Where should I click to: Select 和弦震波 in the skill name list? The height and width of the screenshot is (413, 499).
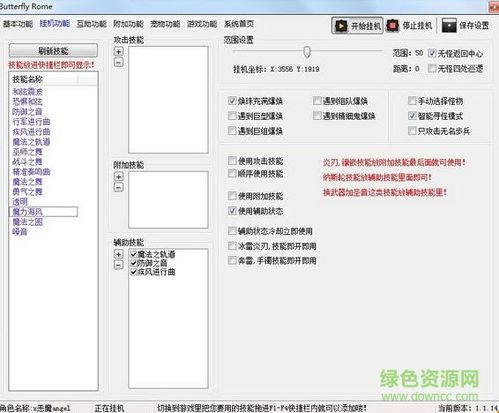click(27, 92)
